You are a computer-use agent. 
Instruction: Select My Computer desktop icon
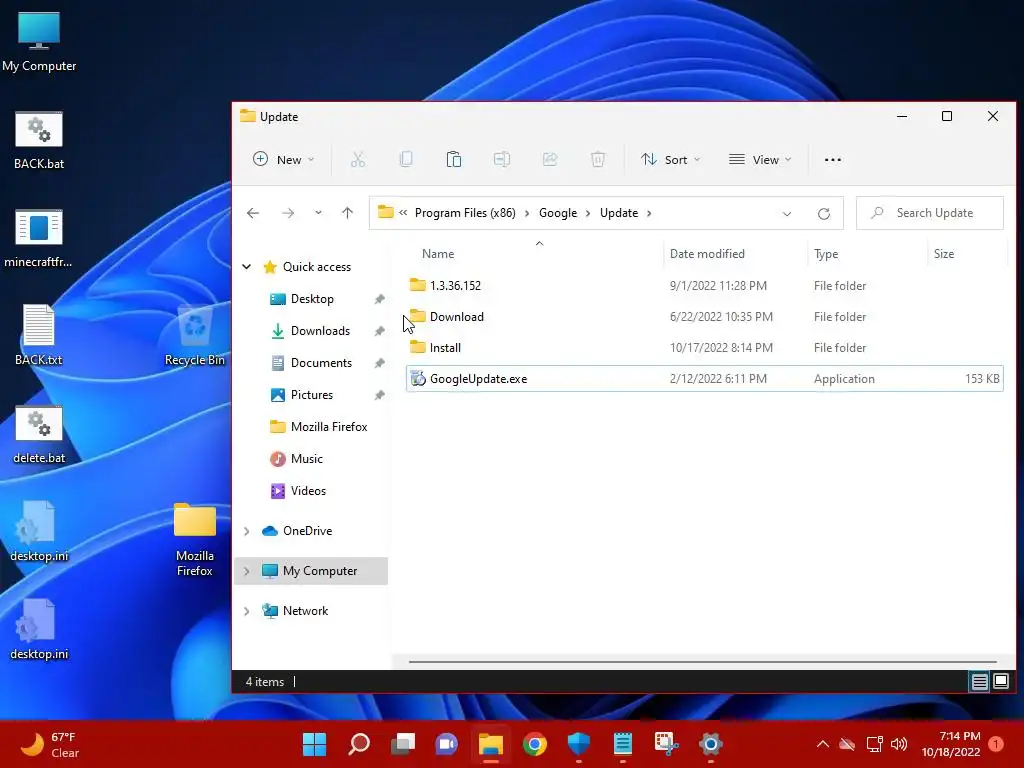(x=39, y=42)
